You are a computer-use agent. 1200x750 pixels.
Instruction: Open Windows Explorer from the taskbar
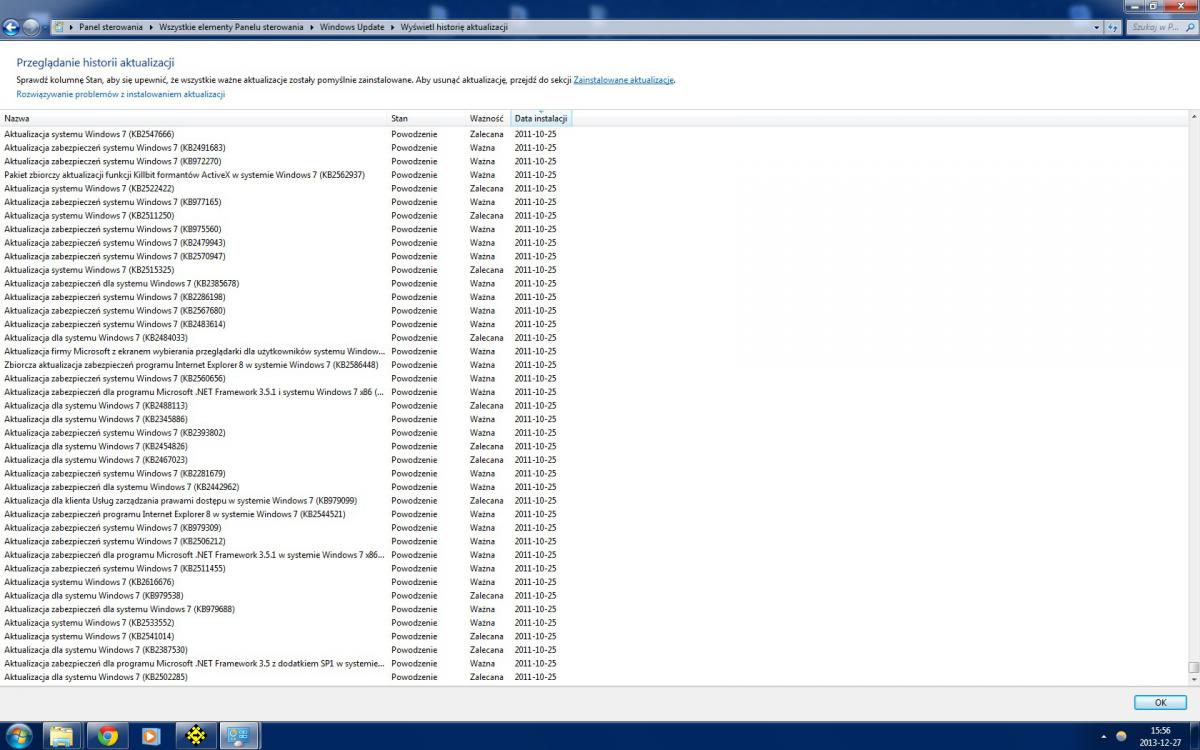click(x=62, y=736)
